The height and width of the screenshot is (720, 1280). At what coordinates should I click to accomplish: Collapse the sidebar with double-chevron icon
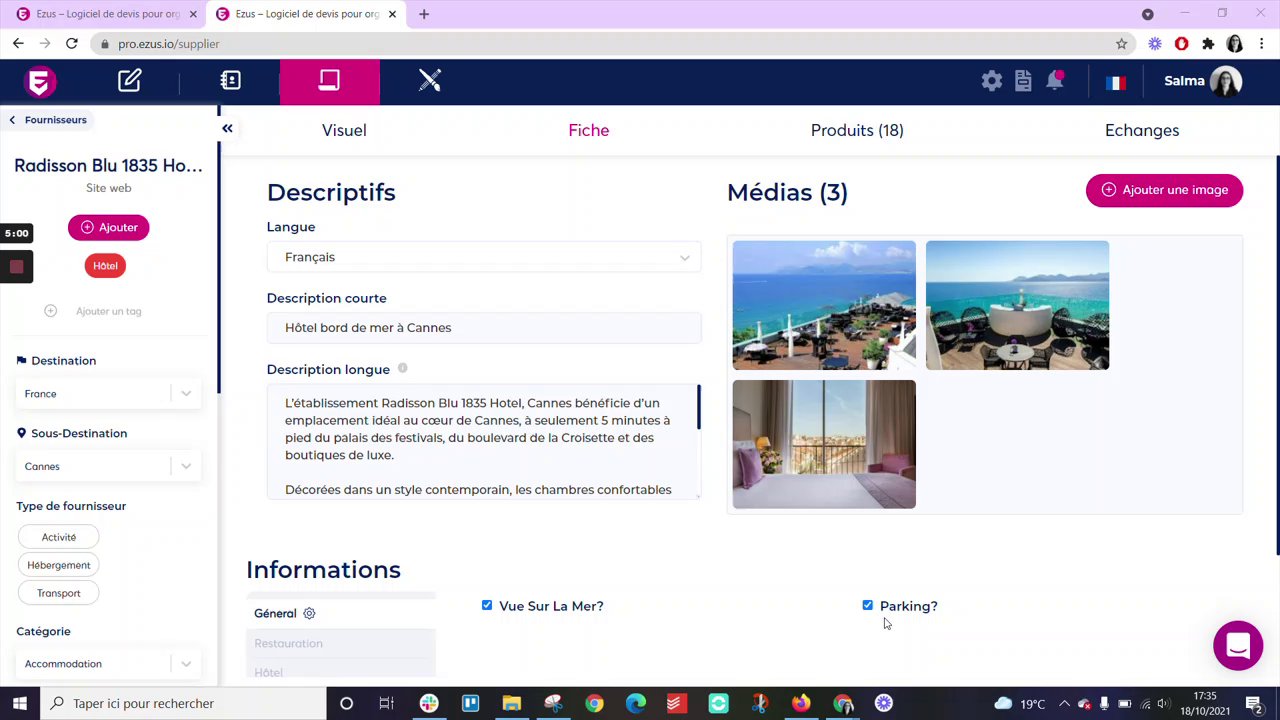point(227,129)
